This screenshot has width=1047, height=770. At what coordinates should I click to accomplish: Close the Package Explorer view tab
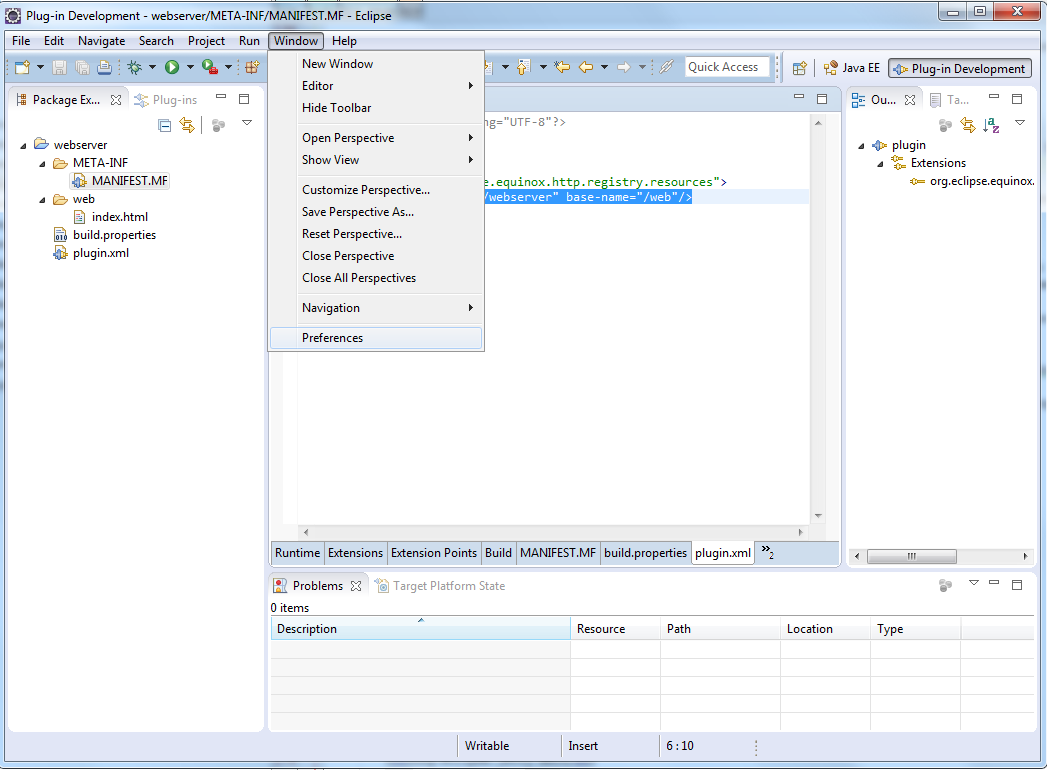[116, 100]
